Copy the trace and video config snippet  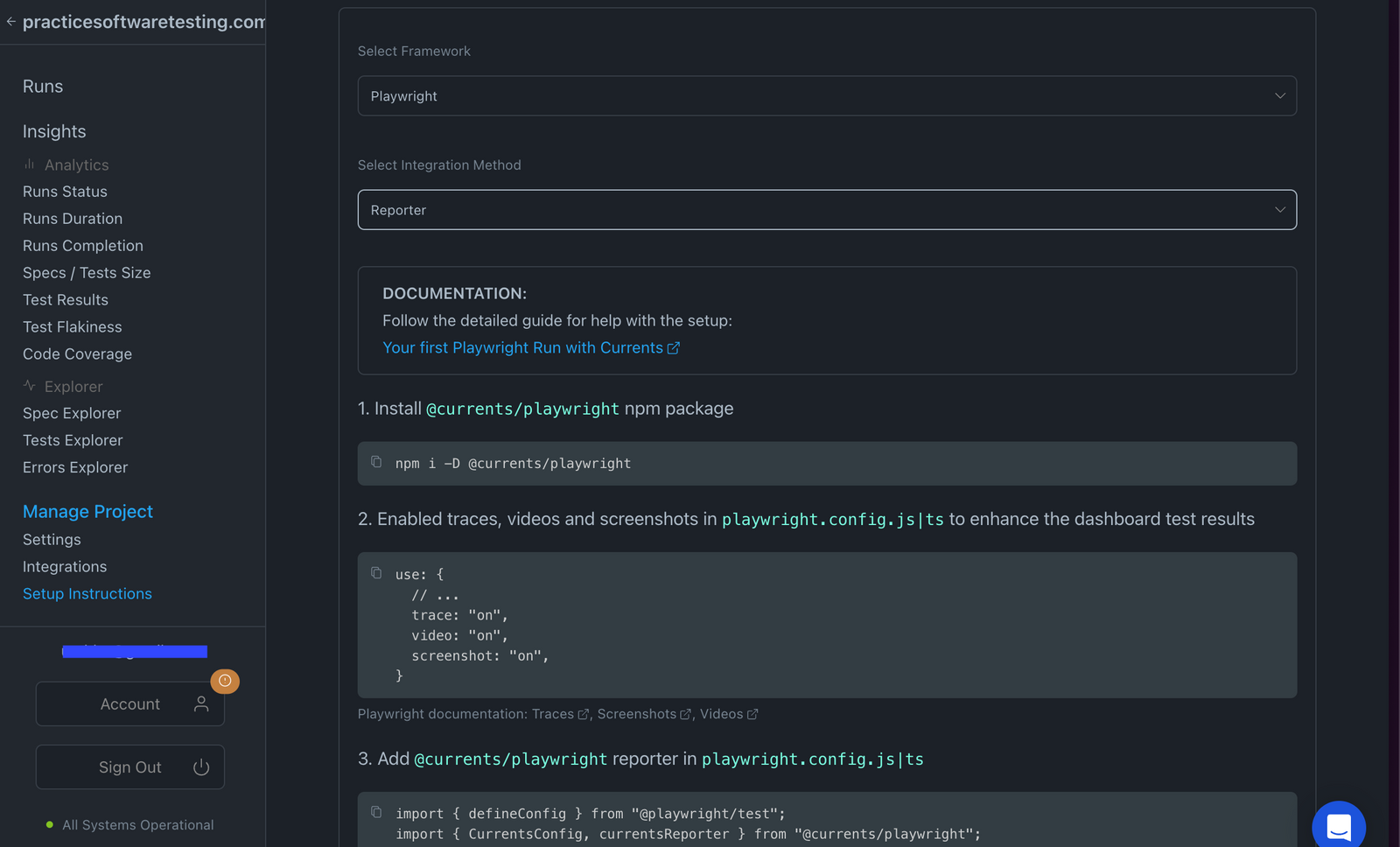[377, 573]
